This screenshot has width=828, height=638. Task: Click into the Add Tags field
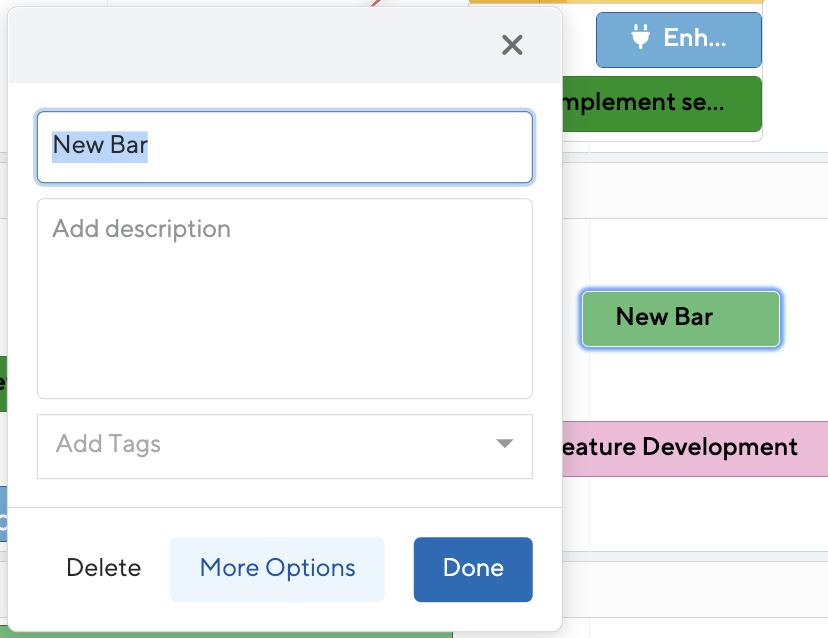(285, 446)
